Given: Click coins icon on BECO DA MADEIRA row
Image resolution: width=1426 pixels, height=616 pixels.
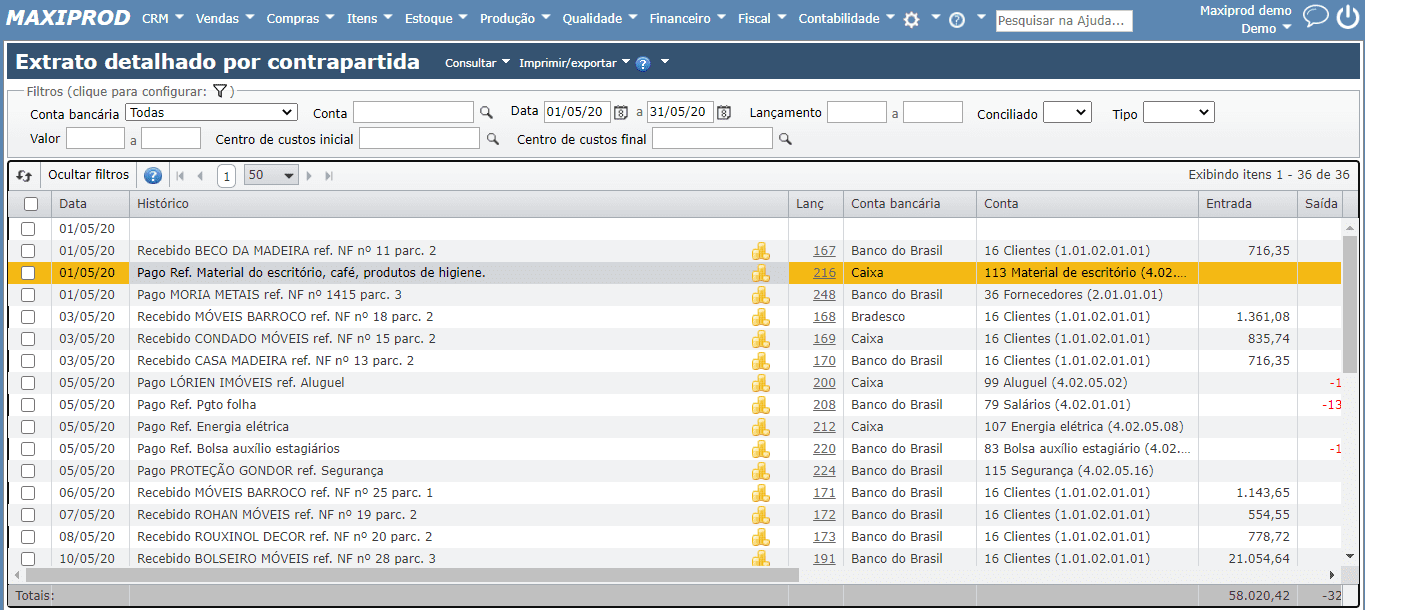Looking at the screenshot, I should point(761,251).
